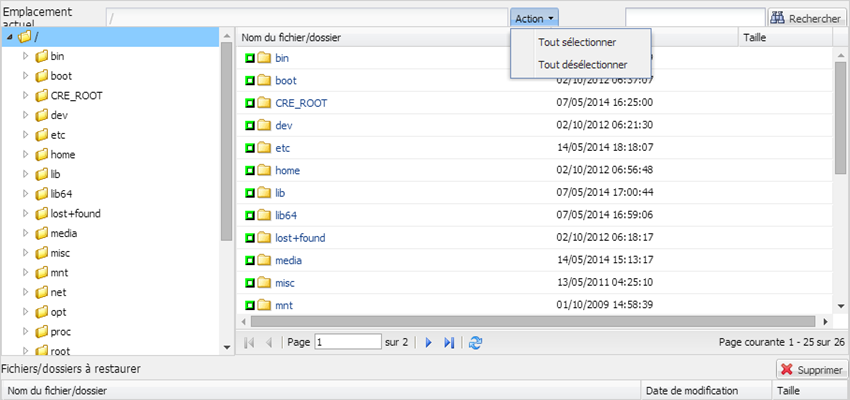The width and height of the screenshot is (850, 400).
Task: Click the lib64 folder icon in file list
Action: pyautogui.click(x=264, y=215)
